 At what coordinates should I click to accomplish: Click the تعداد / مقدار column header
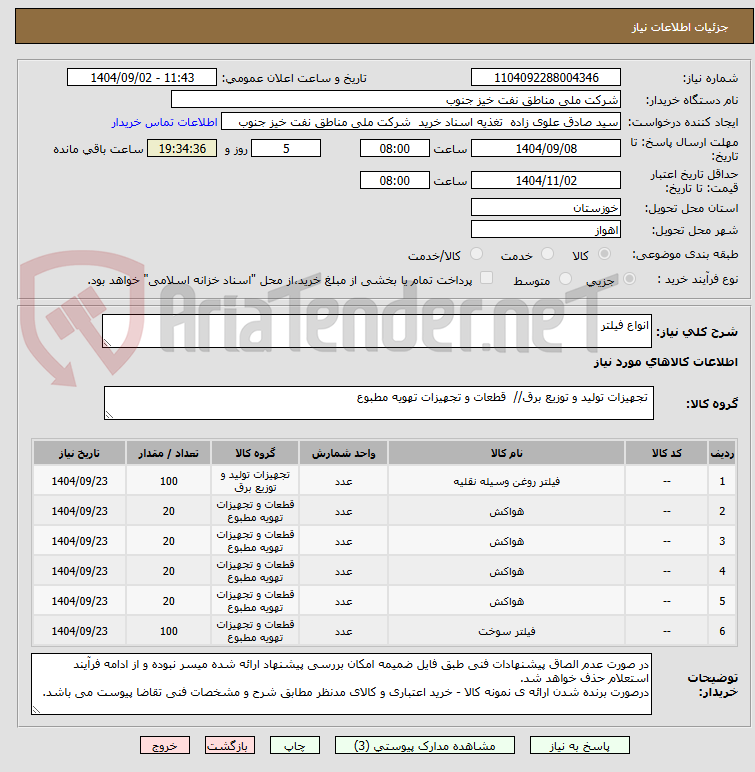pyautogui.click(x=168, y=452)
